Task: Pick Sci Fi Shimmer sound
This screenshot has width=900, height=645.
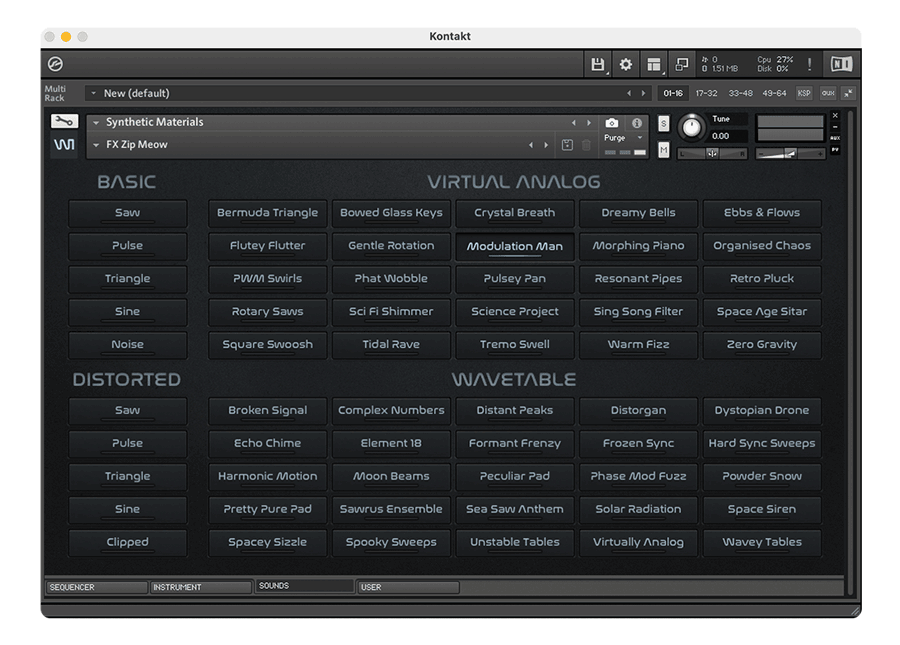Action: click(x=391, y=312)
